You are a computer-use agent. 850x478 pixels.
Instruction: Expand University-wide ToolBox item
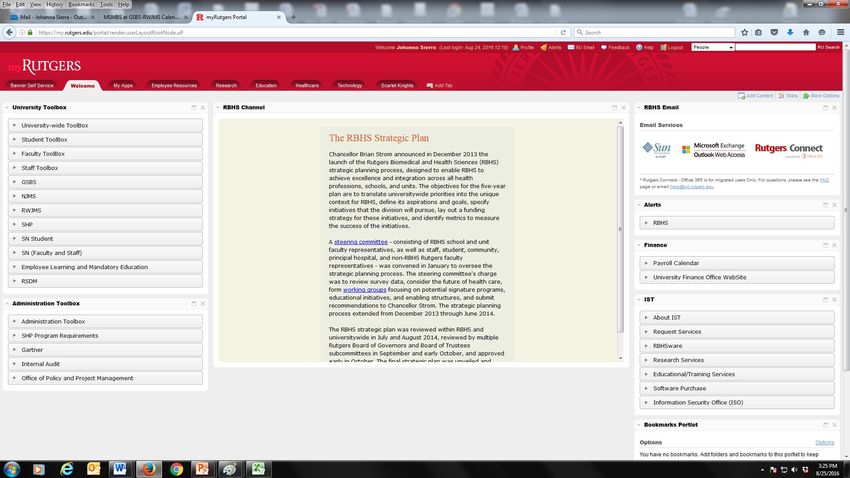[105, 125]
